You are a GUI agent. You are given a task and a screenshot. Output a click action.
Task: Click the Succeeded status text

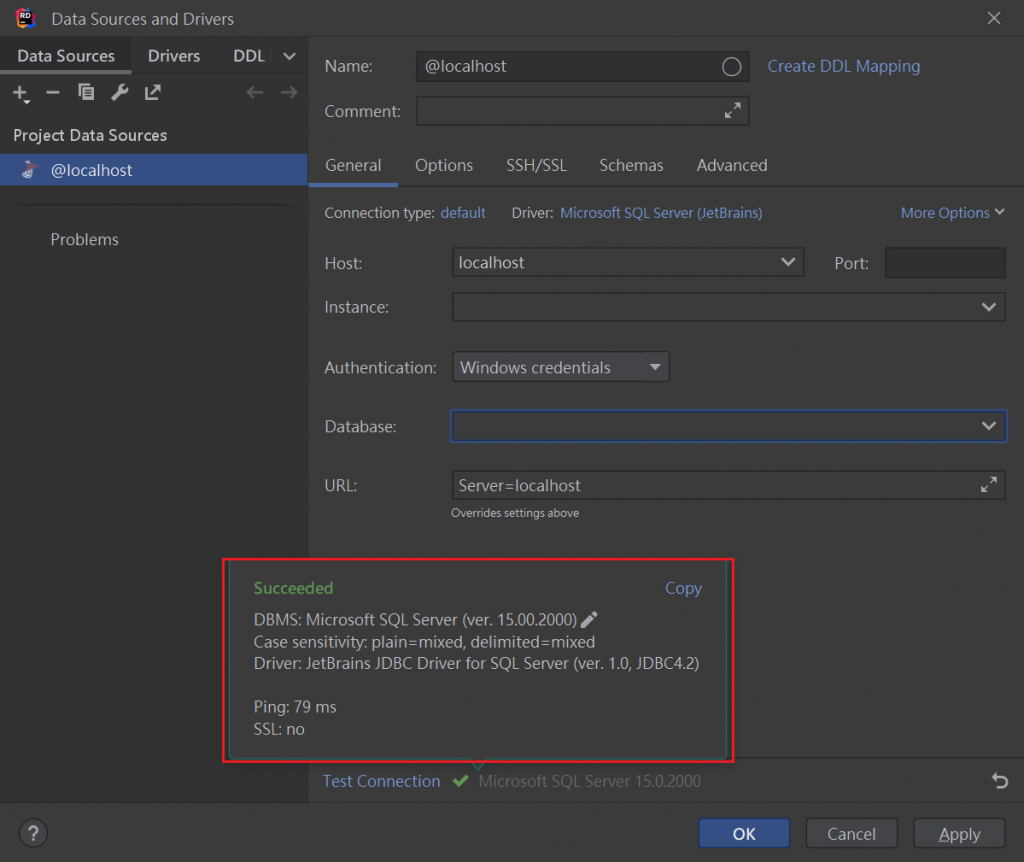click(x=293, y=588)
